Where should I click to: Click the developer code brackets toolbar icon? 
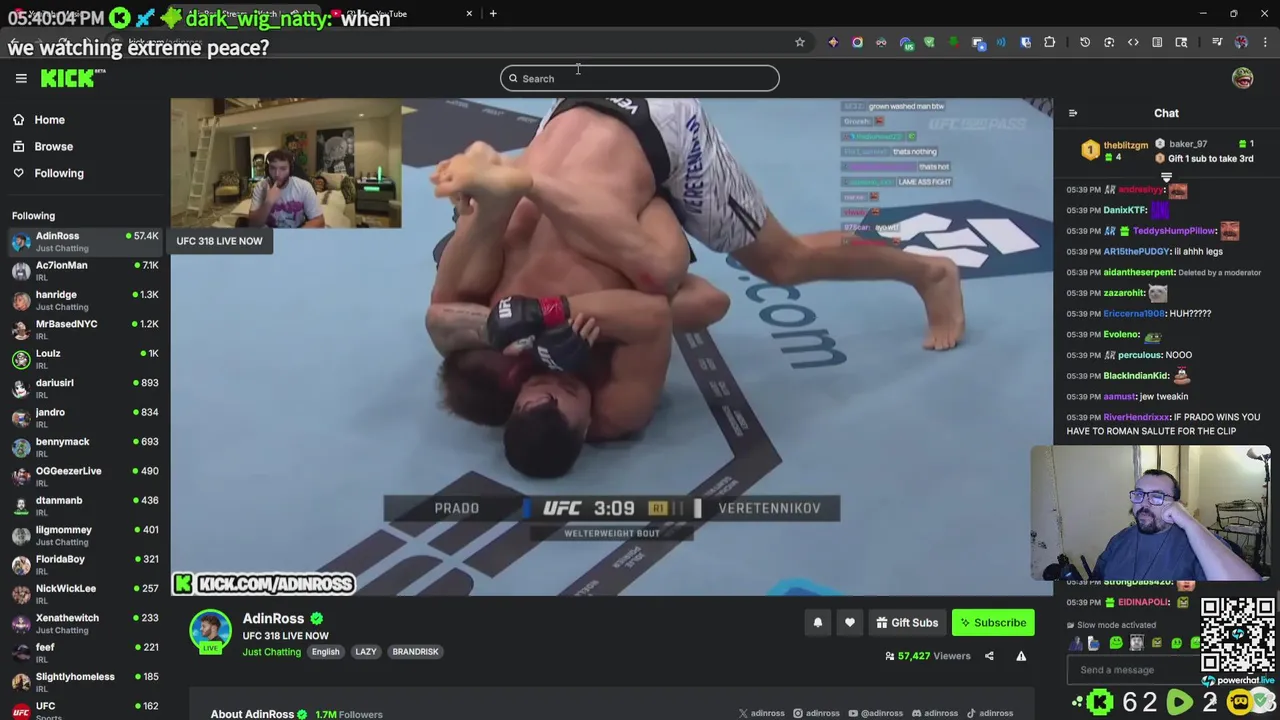pyautogui.click(x=1133, y=42)
